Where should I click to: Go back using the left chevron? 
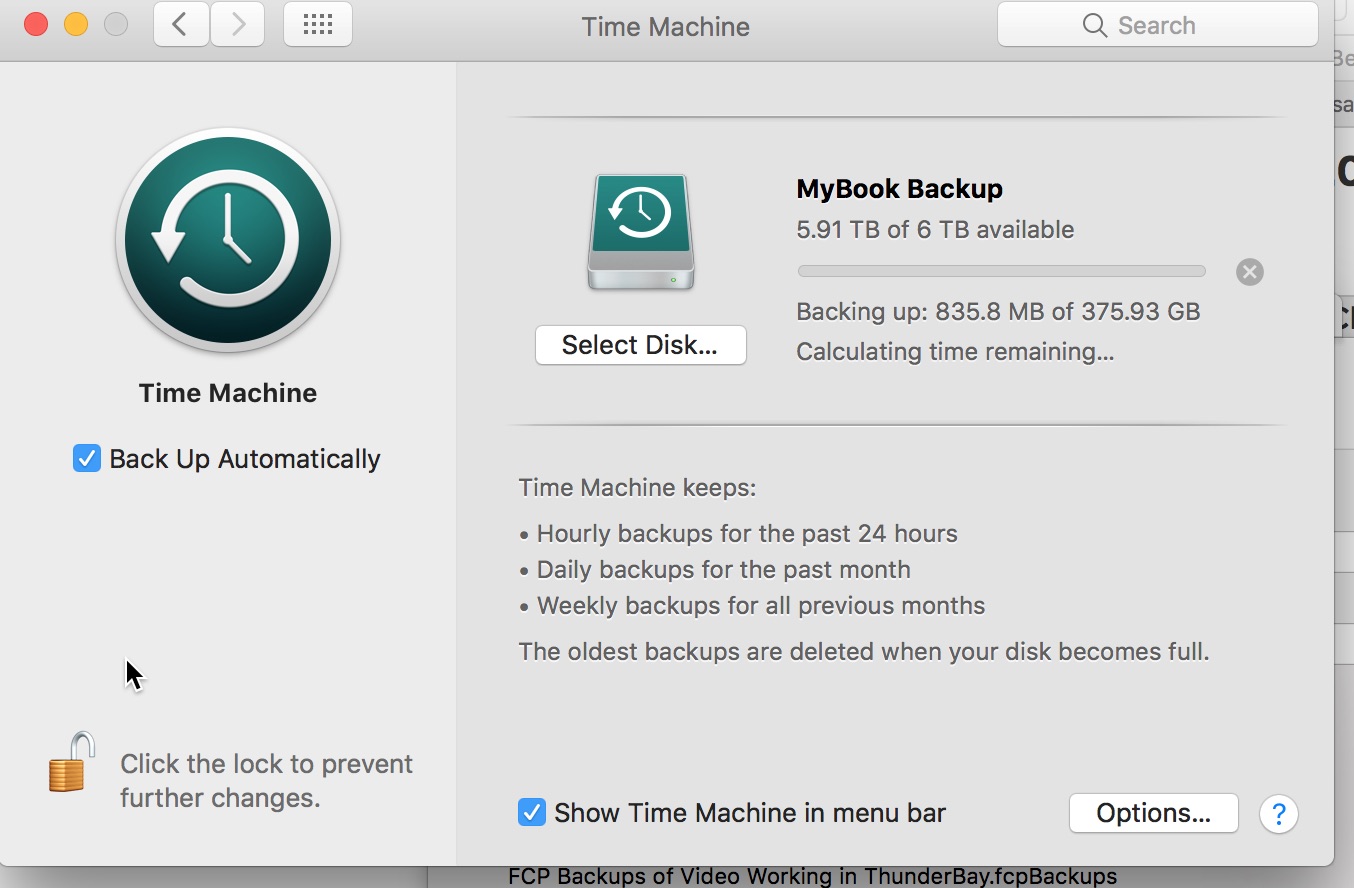coord(180,25)
